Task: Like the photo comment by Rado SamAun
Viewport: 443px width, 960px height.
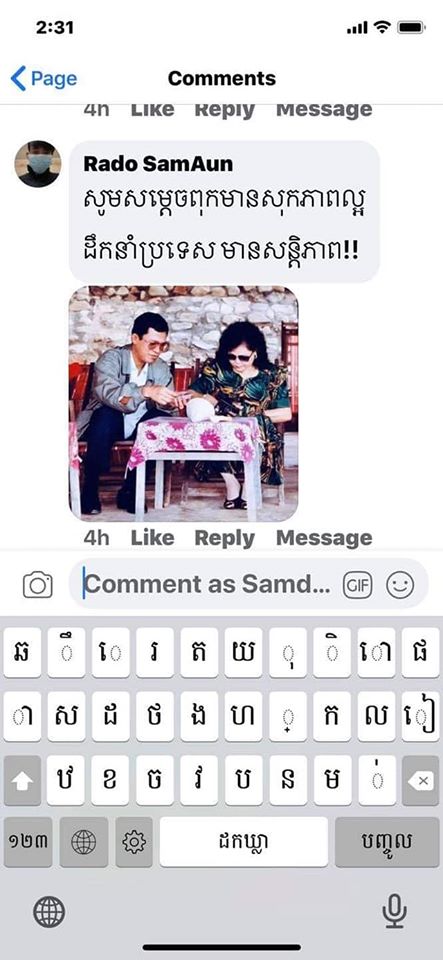Action: [152, 538]
